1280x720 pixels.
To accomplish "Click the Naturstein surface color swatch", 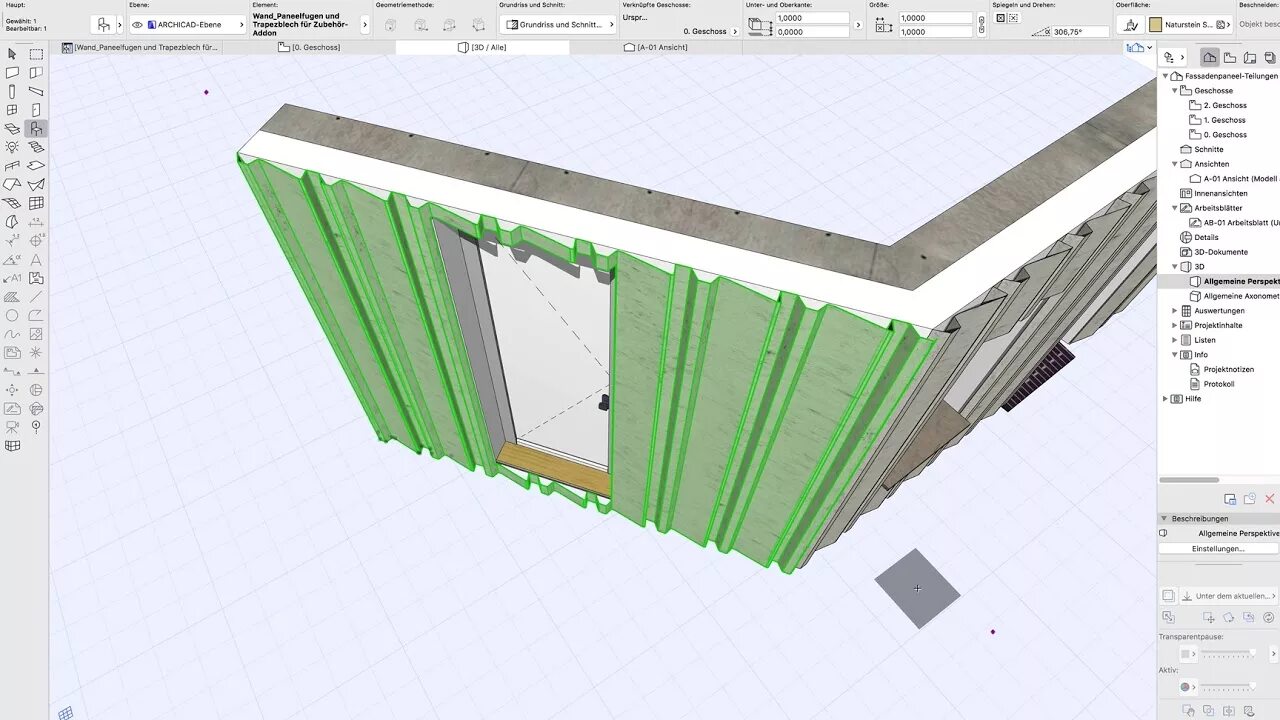I will tap(1156, 24).
